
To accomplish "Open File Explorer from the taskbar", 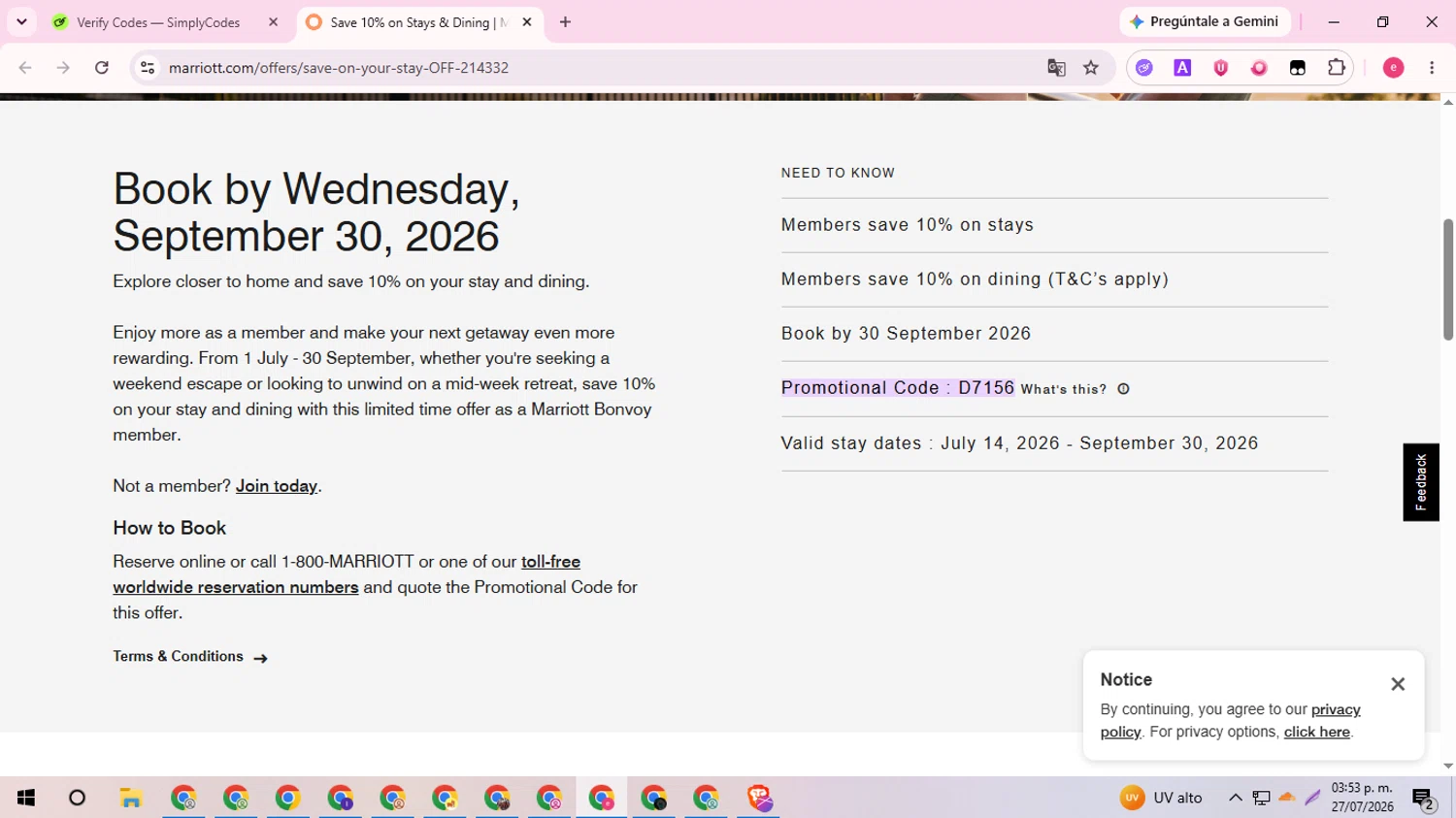I will tap(130, 798).
